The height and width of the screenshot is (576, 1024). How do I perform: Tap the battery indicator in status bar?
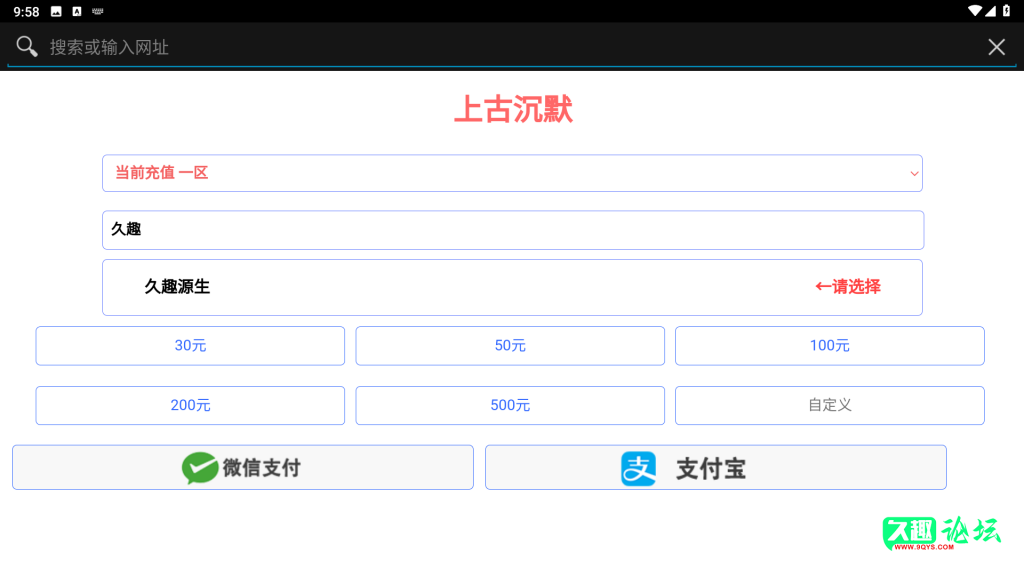point(1008,11)
